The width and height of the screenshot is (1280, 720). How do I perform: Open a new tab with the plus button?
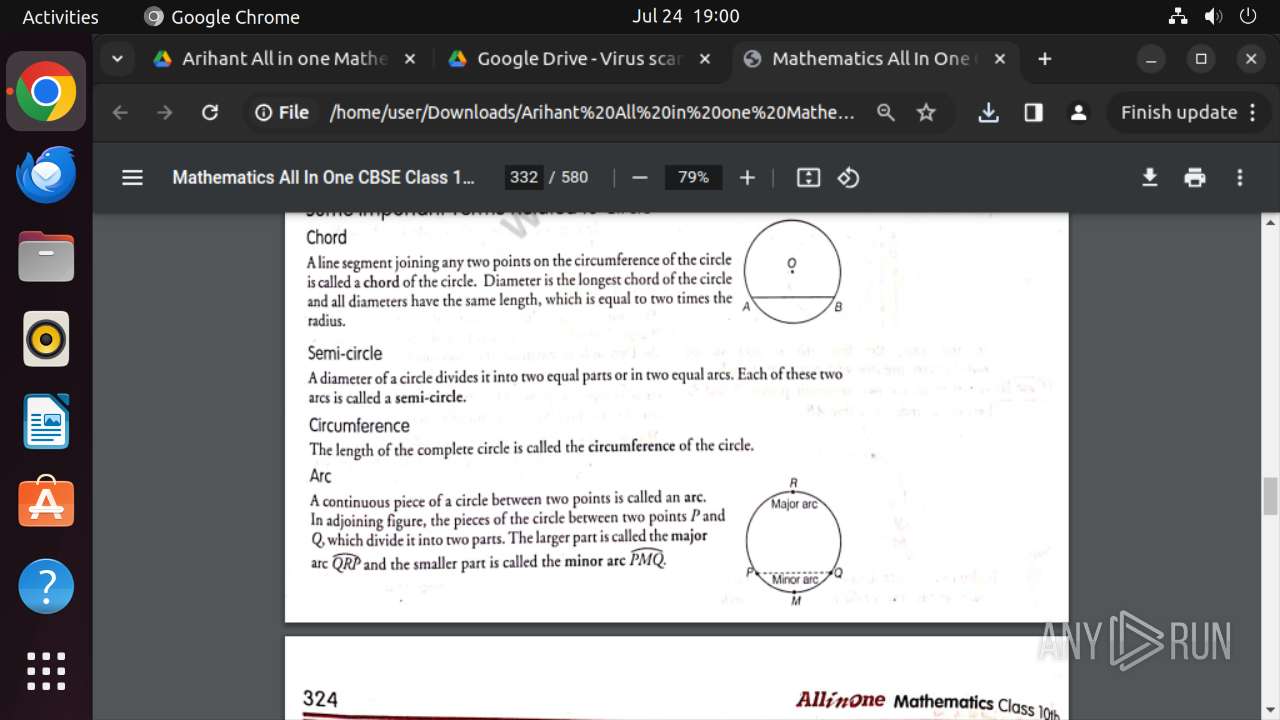[1045, 59]
